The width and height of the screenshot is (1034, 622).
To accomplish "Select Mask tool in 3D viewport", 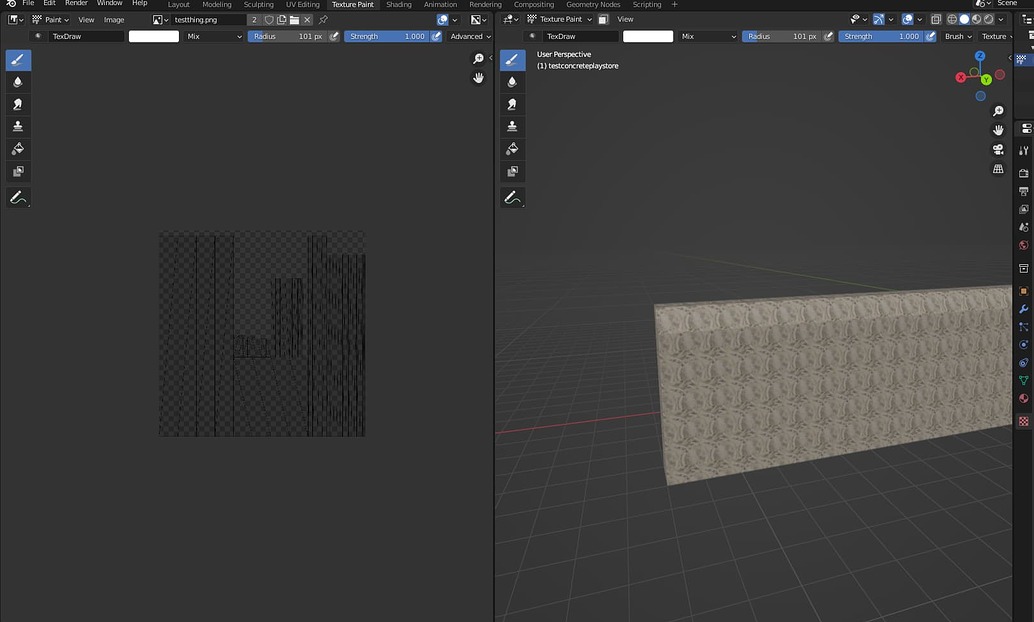I will [x=512, y=171].
